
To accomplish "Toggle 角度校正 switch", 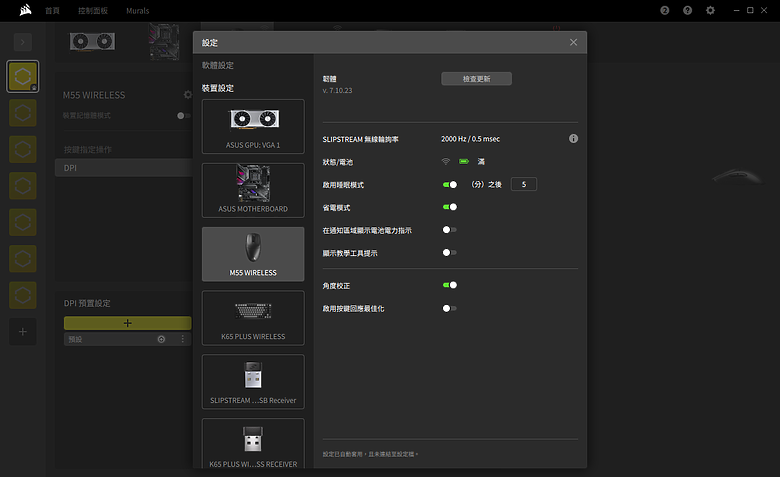I will [x=450, y=285].
